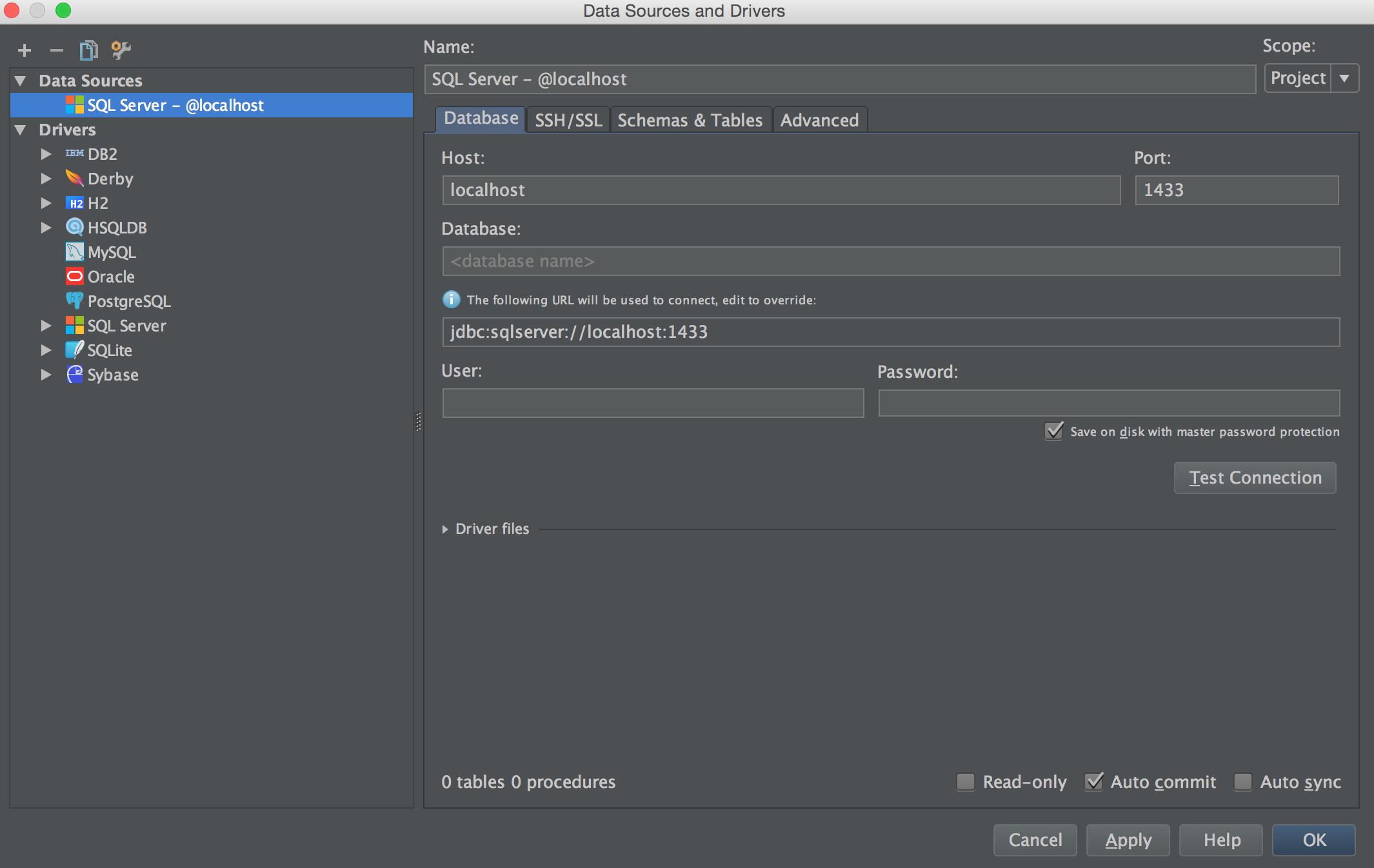This screenshot has width=1374, height=868.
Task: Click the User input field
Action: click(653, 403)
